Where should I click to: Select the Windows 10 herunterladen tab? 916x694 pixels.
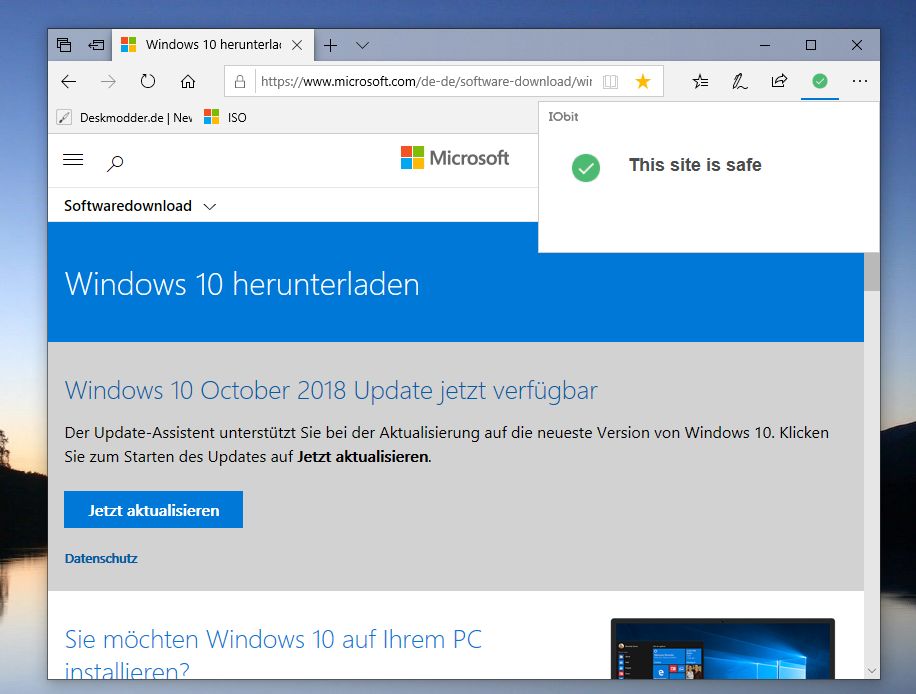[x=213, y=45]
